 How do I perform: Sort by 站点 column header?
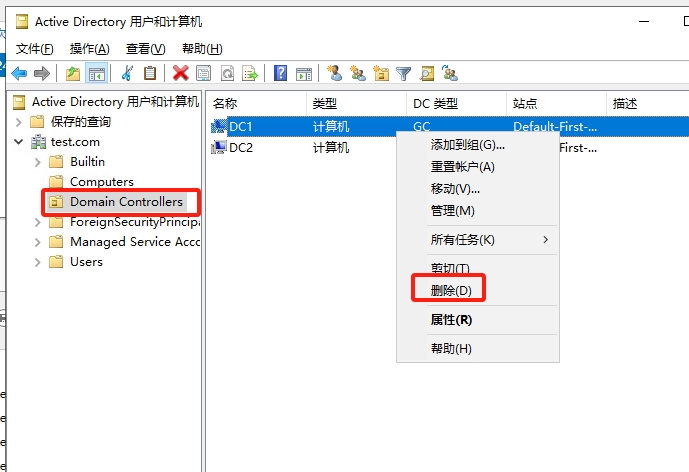(556, 104)
